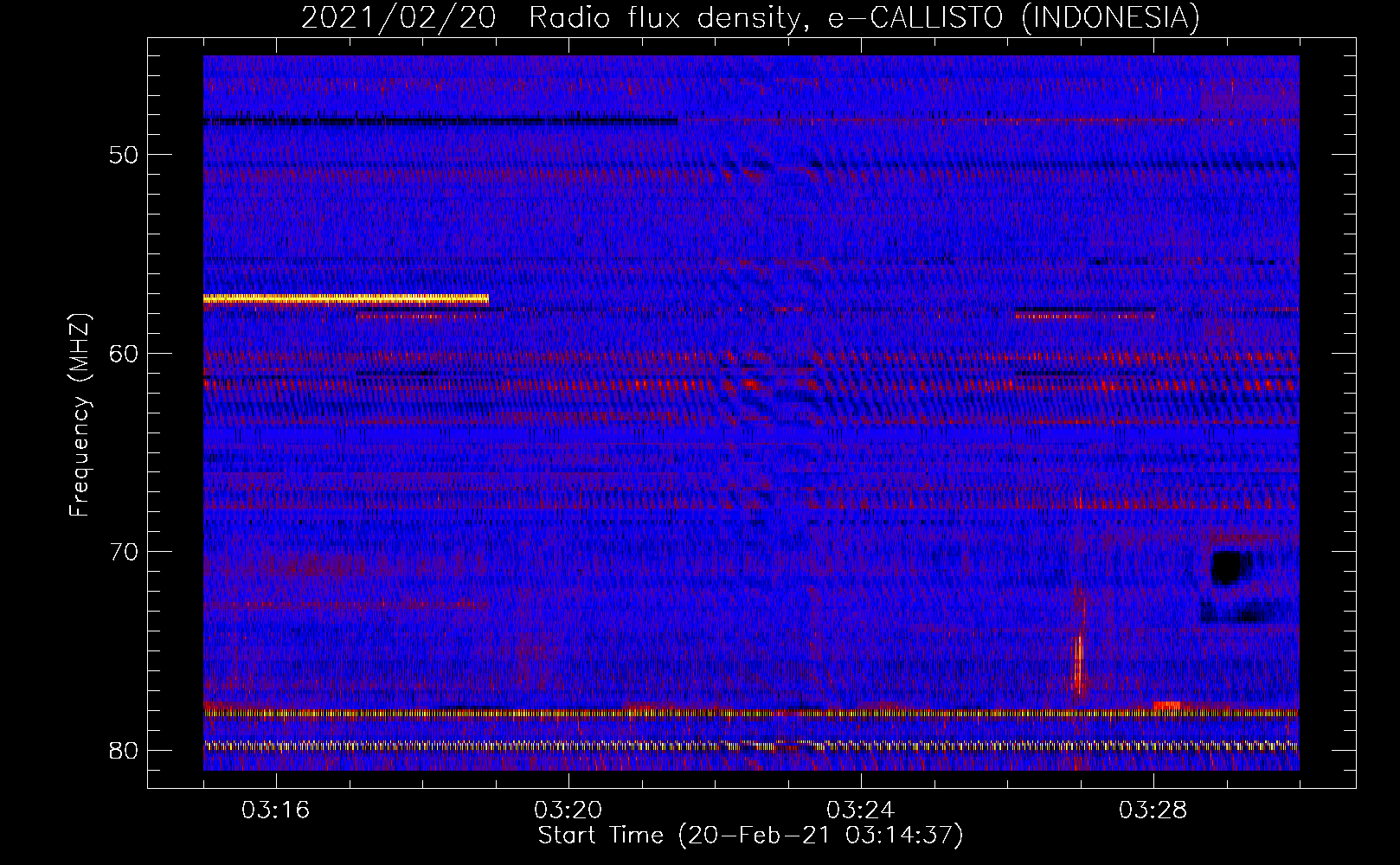Click the black square patch near 71 MHz
1400x865 pixels.
coord(1230,568)
